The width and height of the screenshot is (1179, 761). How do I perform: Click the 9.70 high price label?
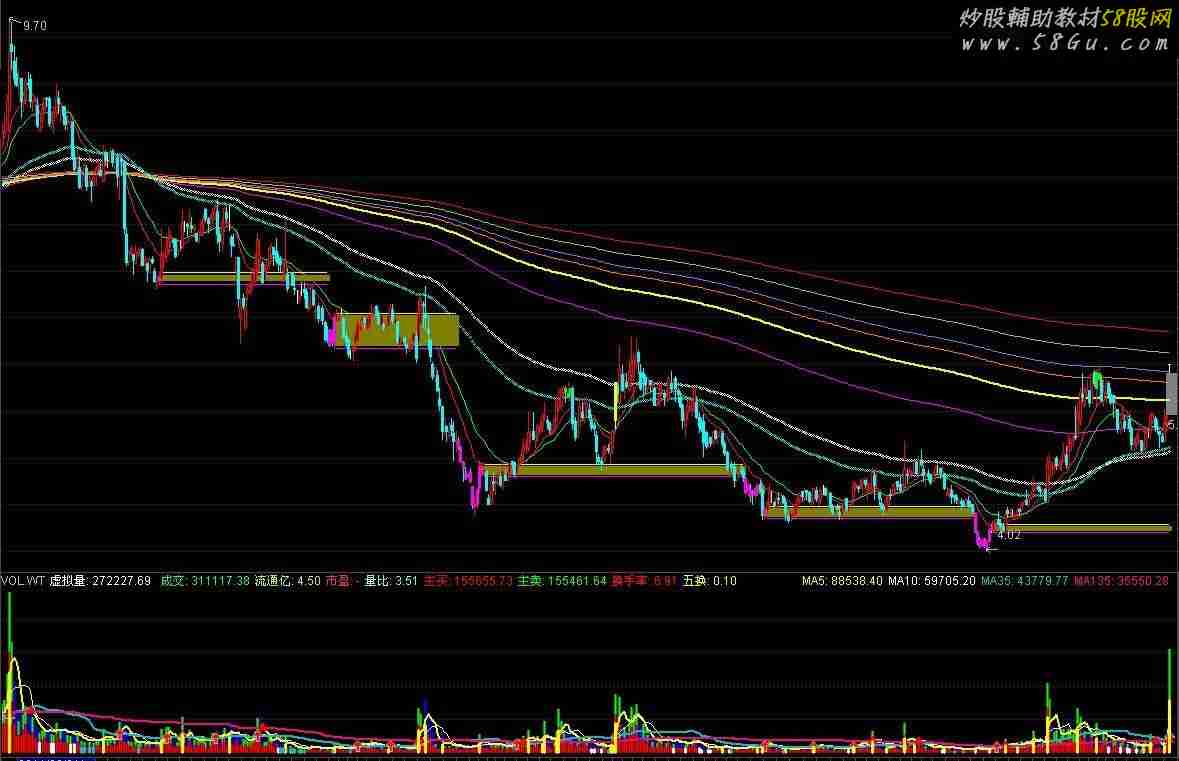[35, 26]
